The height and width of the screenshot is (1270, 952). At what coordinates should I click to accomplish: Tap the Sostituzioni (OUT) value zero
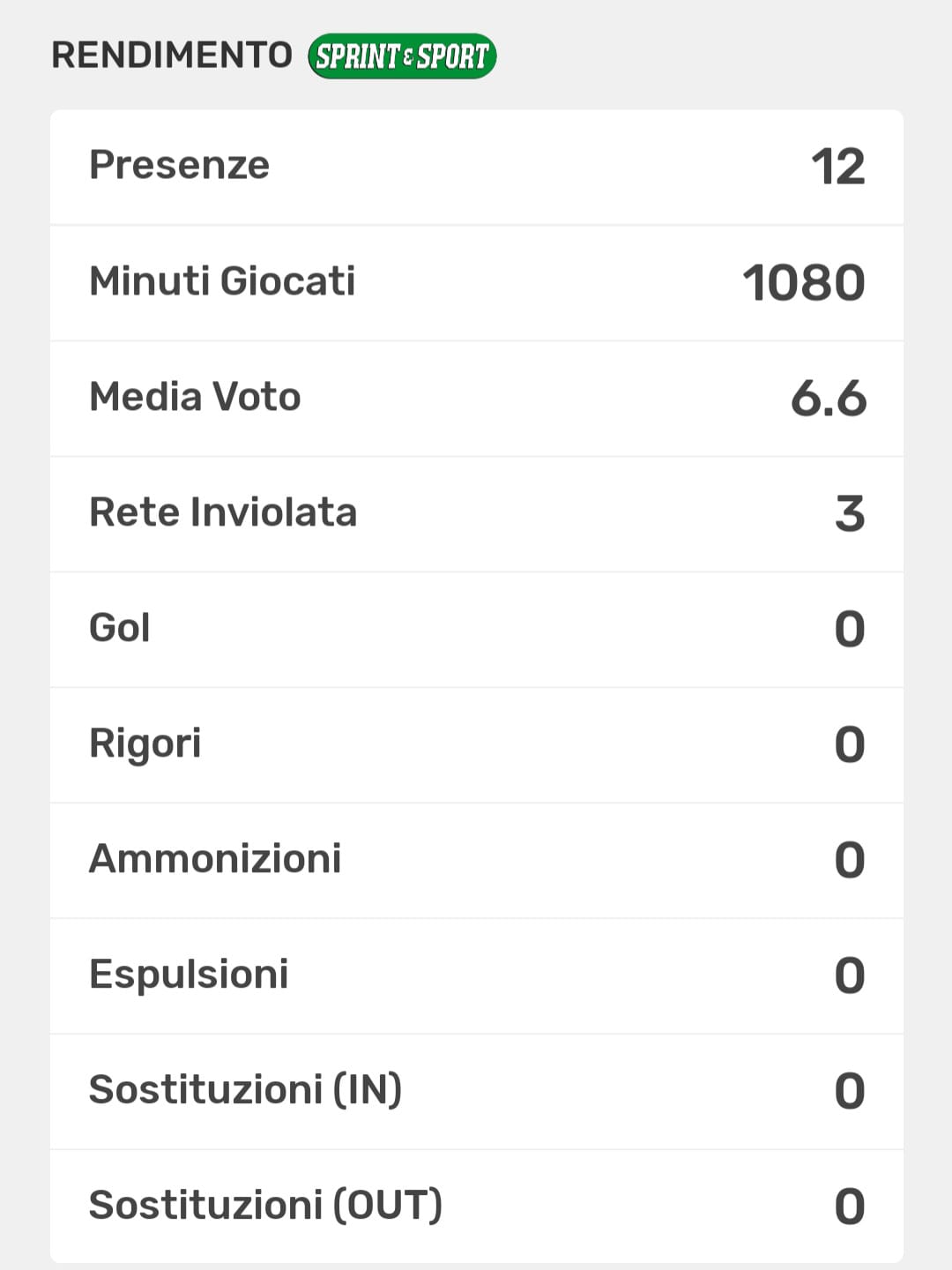[849, 1207]
